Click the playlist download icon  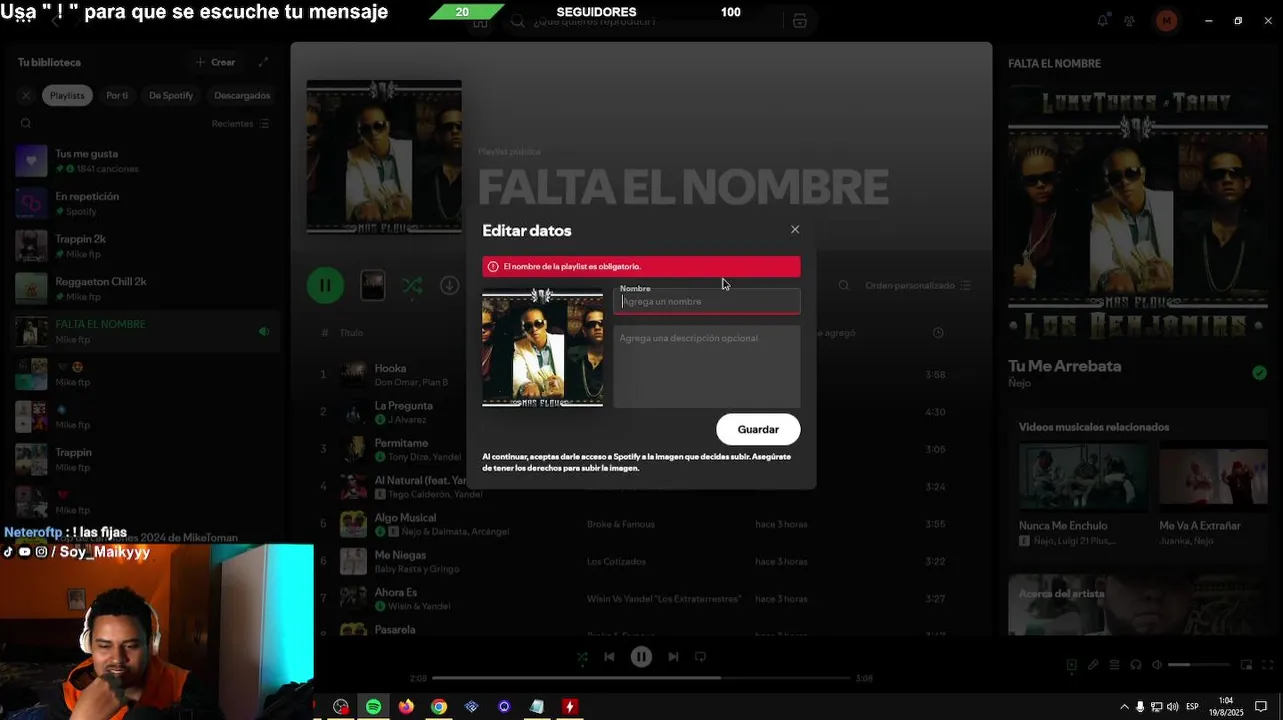point(450,286)
